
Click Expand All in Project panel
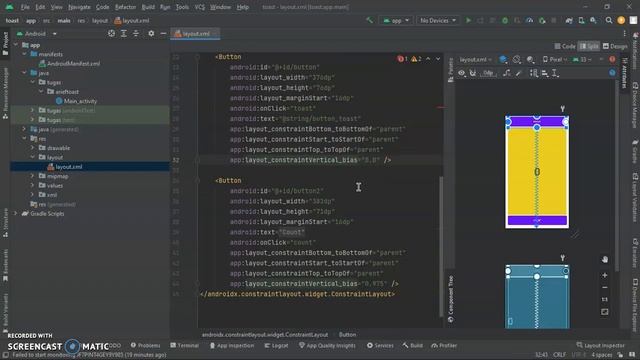coord(124,33)
